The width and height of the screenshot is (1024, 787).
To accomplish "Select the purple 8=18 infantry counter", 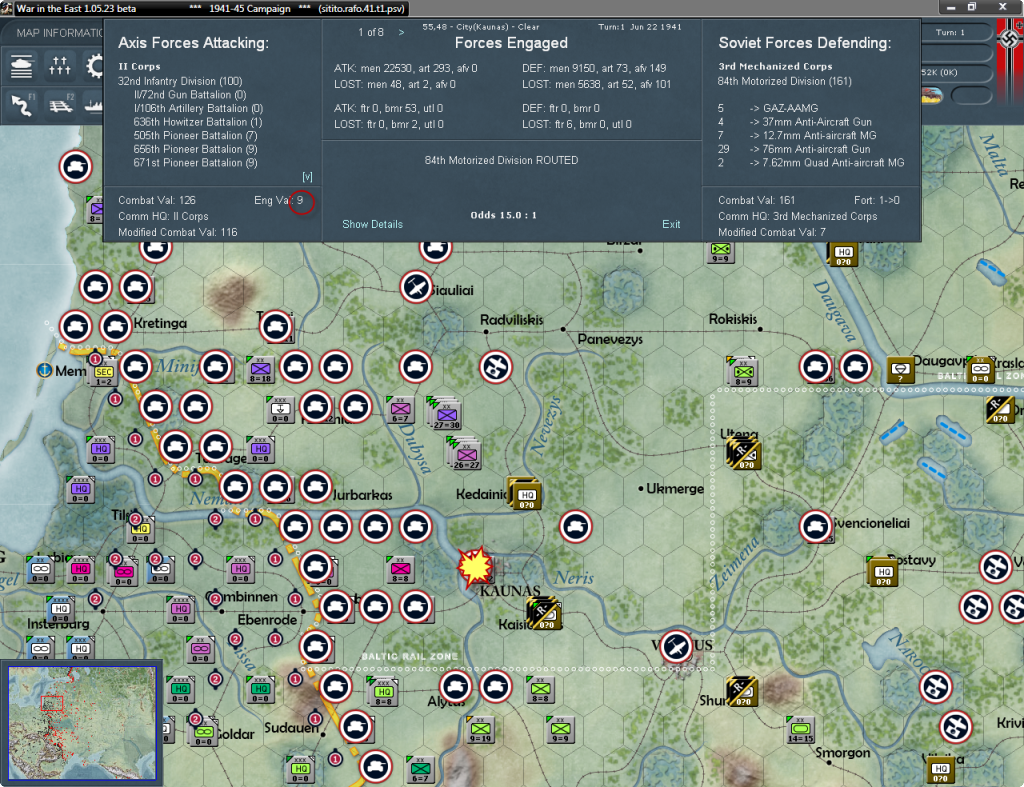I will (x=261, y=370).
